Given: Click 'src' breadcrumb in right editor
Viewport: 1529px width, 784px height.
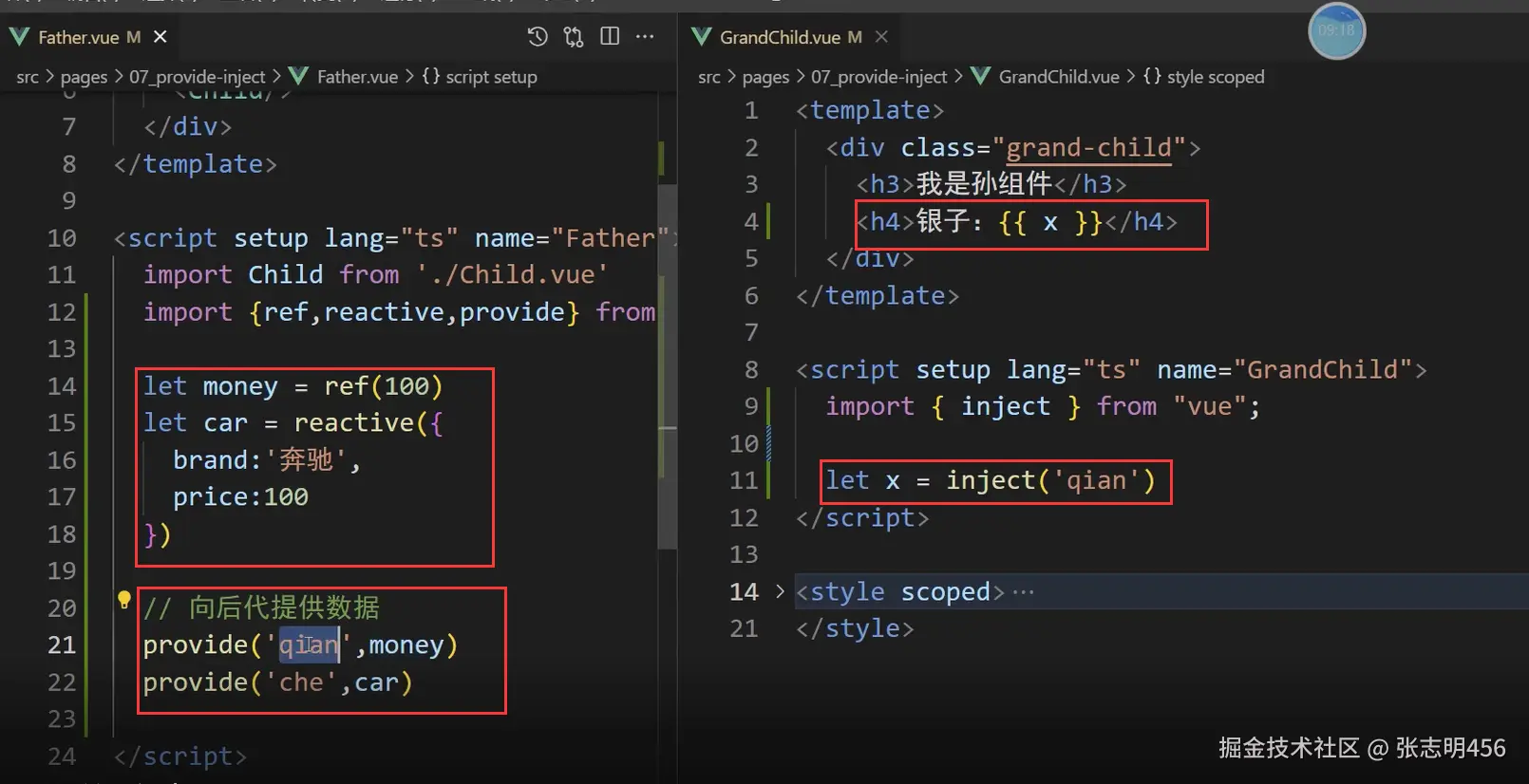Looking at the screenshot, I should (x=709, y=77).
